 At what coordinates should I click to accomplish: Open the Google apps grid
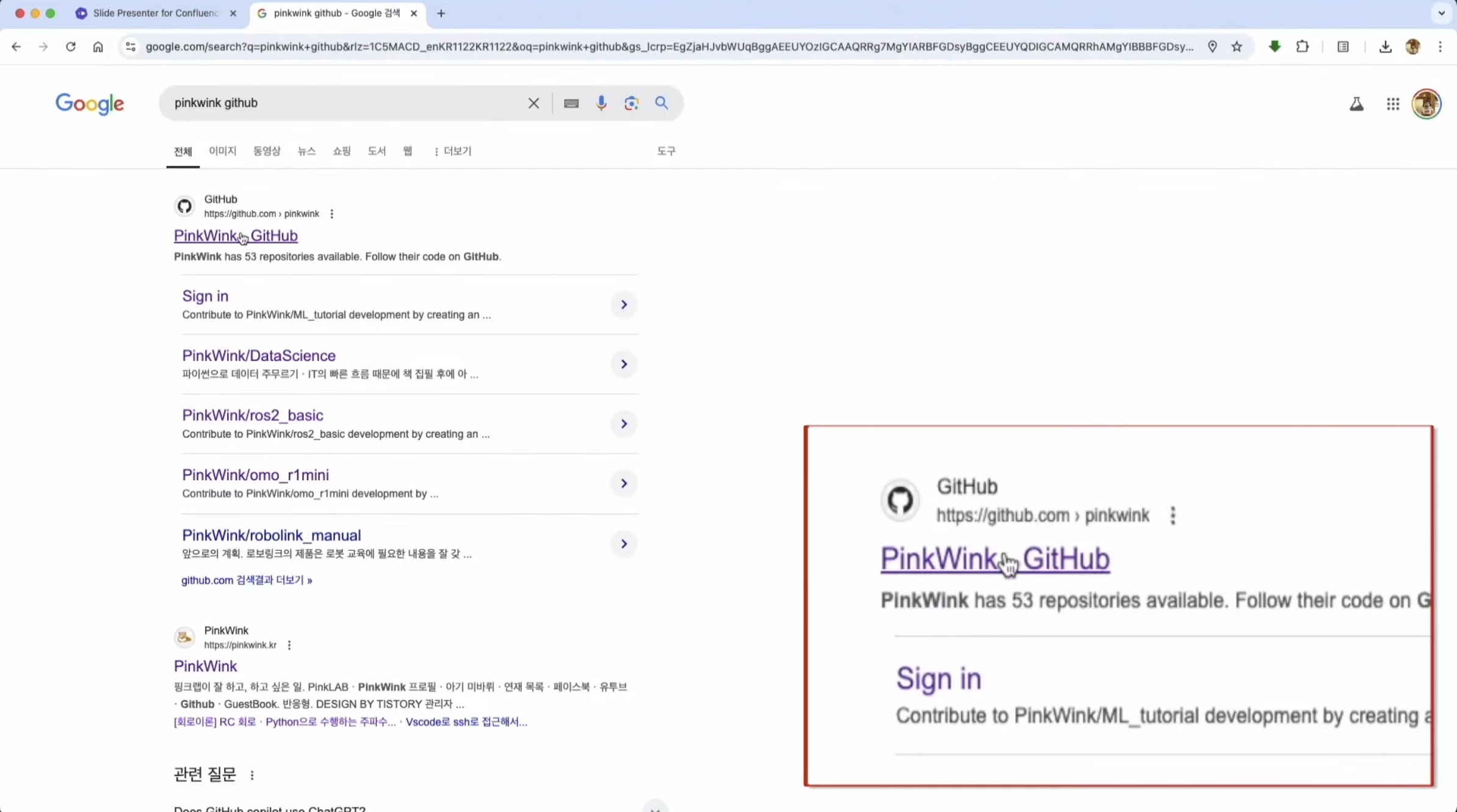1392,104
